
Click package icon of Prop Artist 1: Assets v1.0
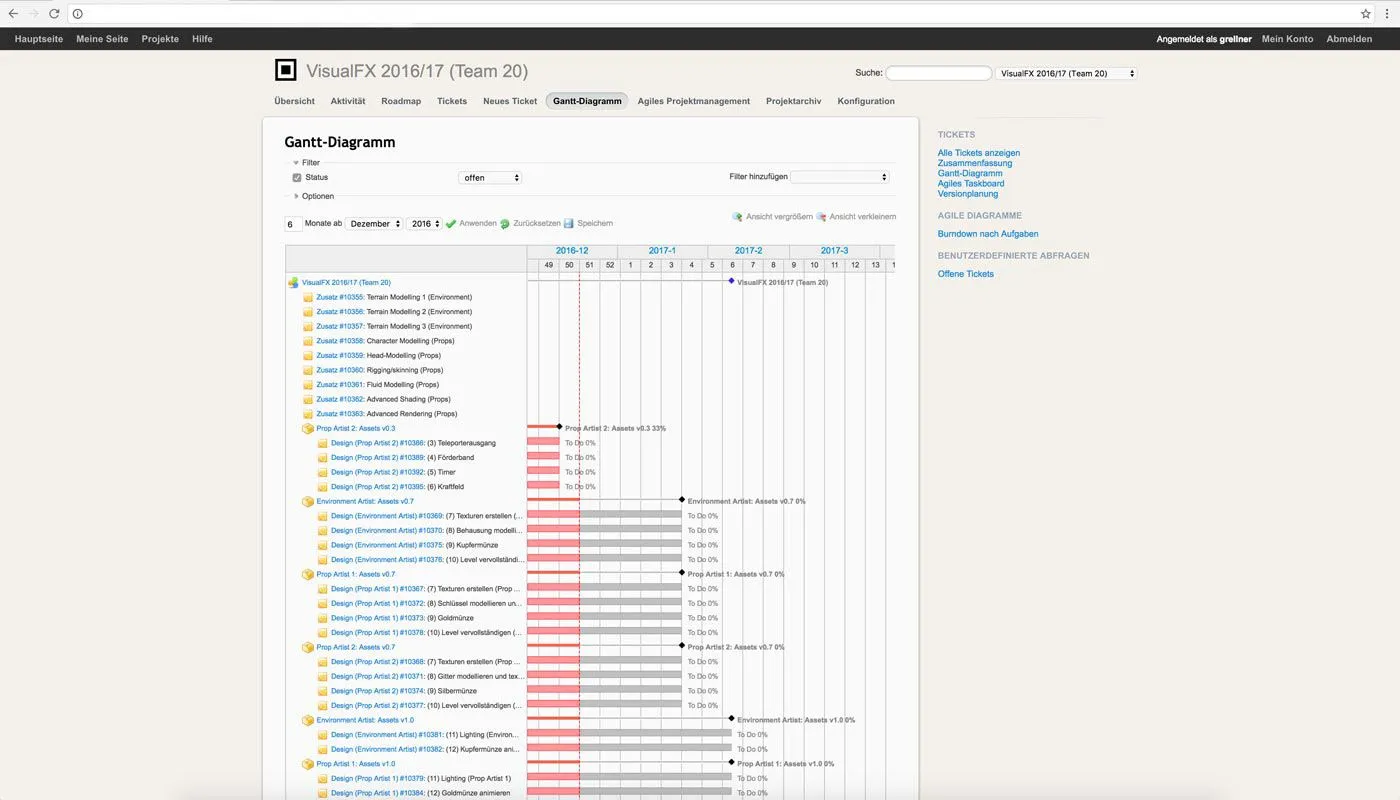[x=308, y=764]
